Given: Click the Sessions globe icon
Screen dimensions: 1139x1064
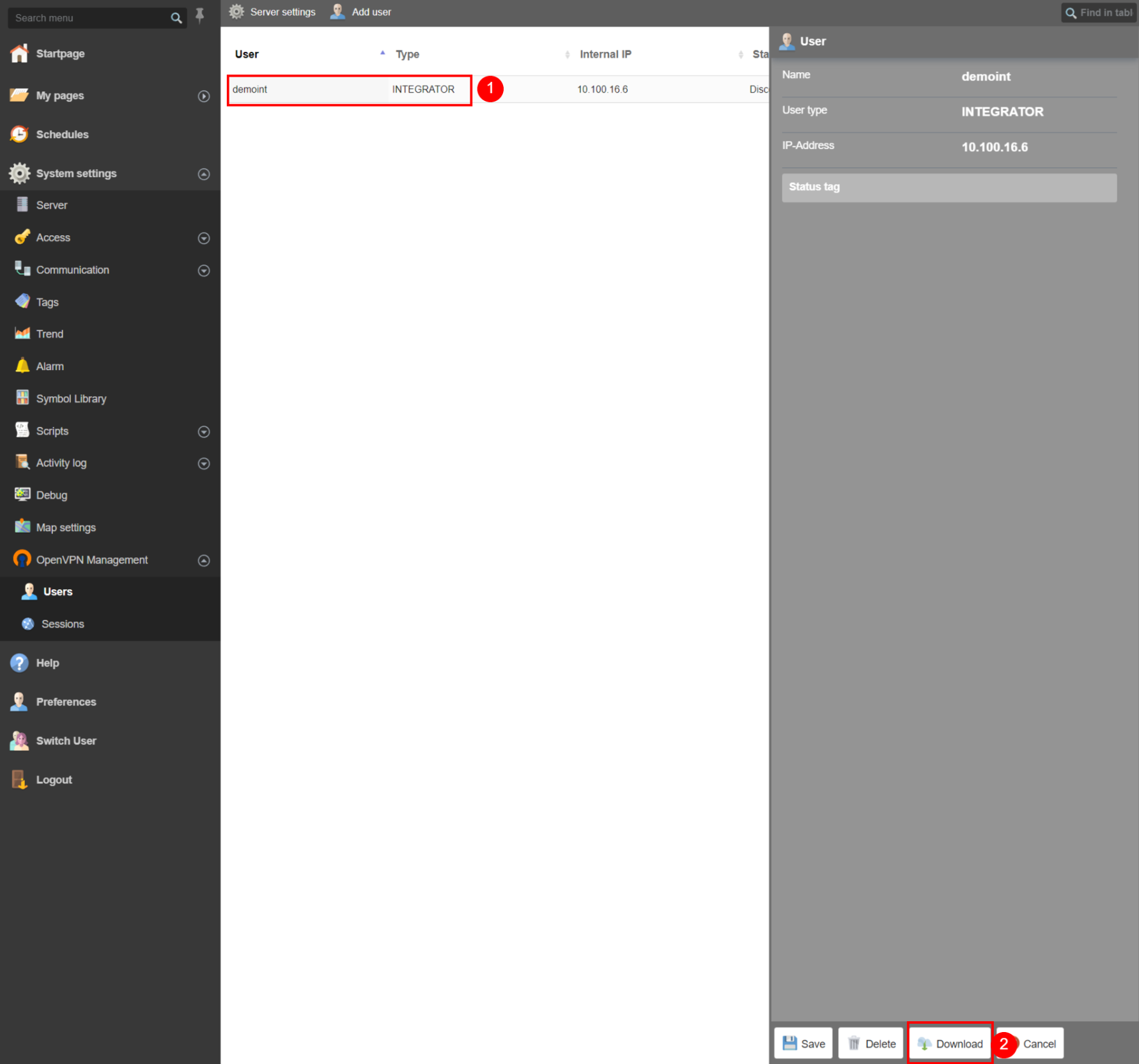Looking at the screenshot, I should pyautogui.click(x=28, y=624).
